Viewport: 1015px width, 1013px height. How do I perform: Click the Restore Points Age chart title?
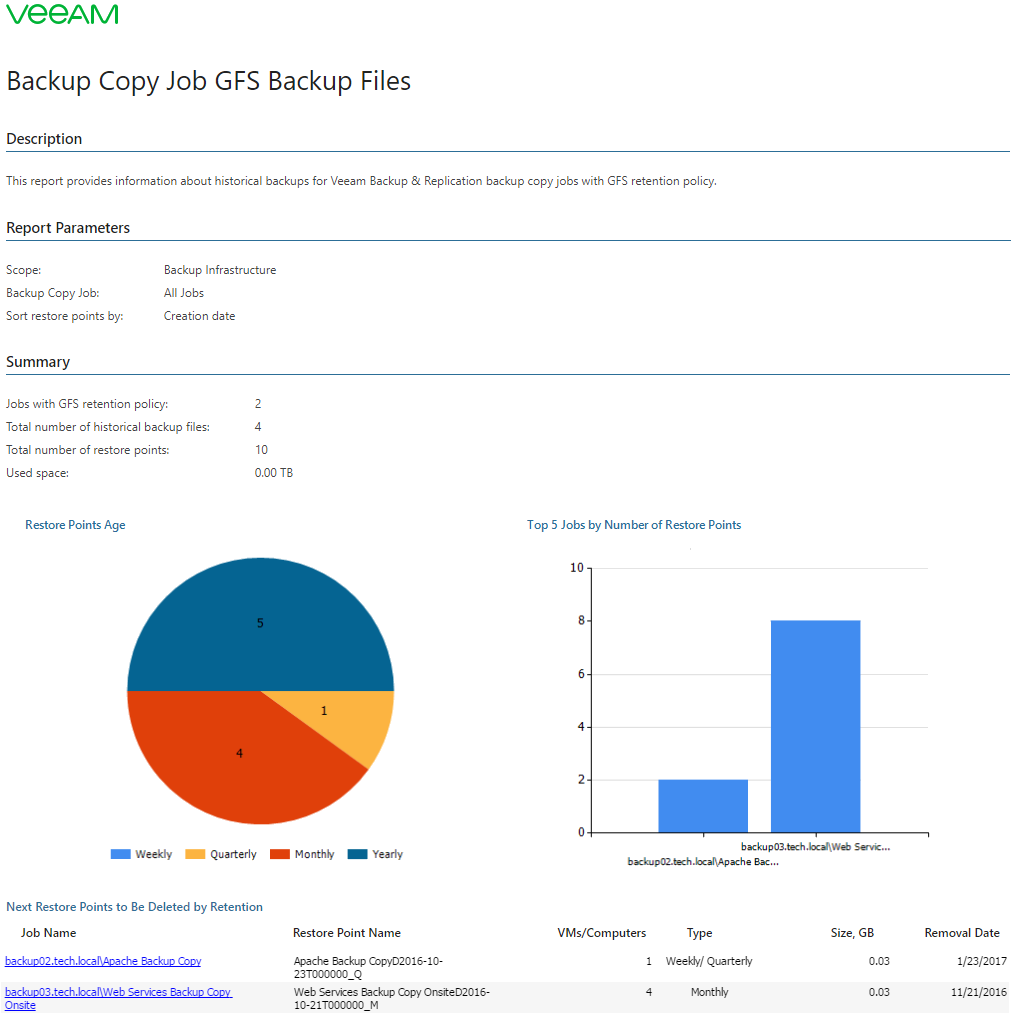click(75, 525)
